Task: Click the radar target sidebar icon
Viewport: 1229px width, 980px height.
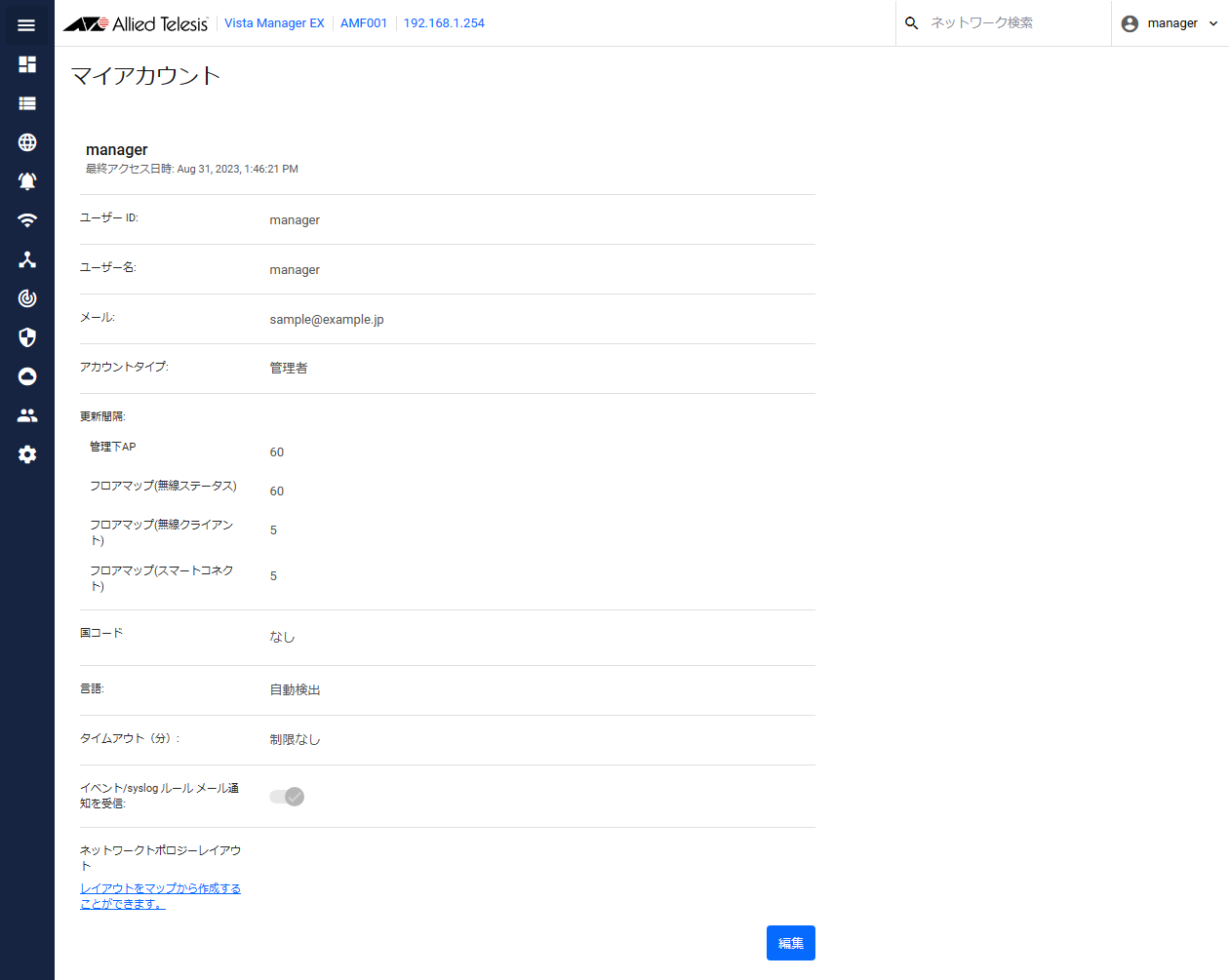Action: 27,298
